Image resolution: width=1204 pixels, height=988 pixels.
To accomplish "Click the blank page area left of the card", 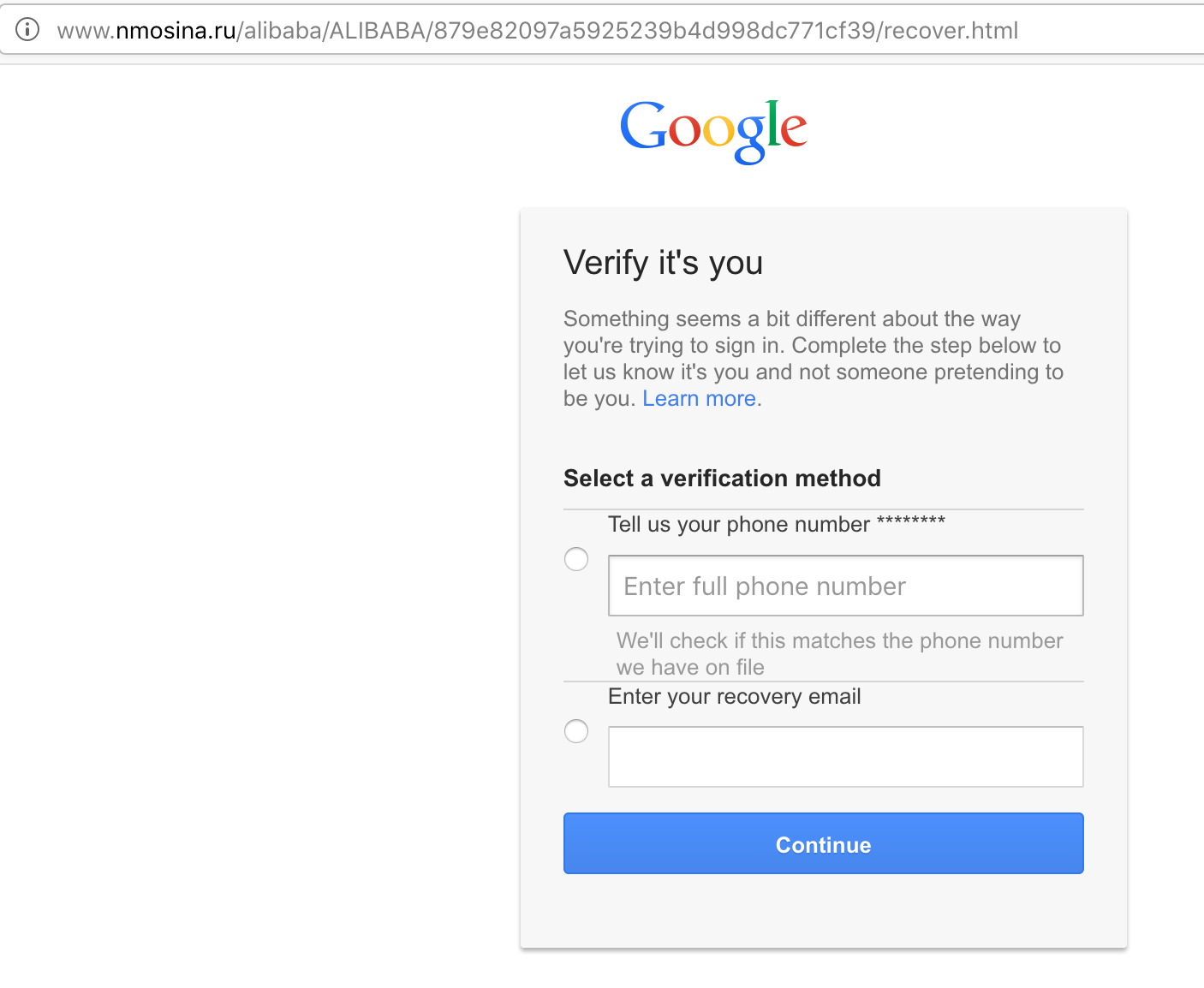I will pos(257,514).
